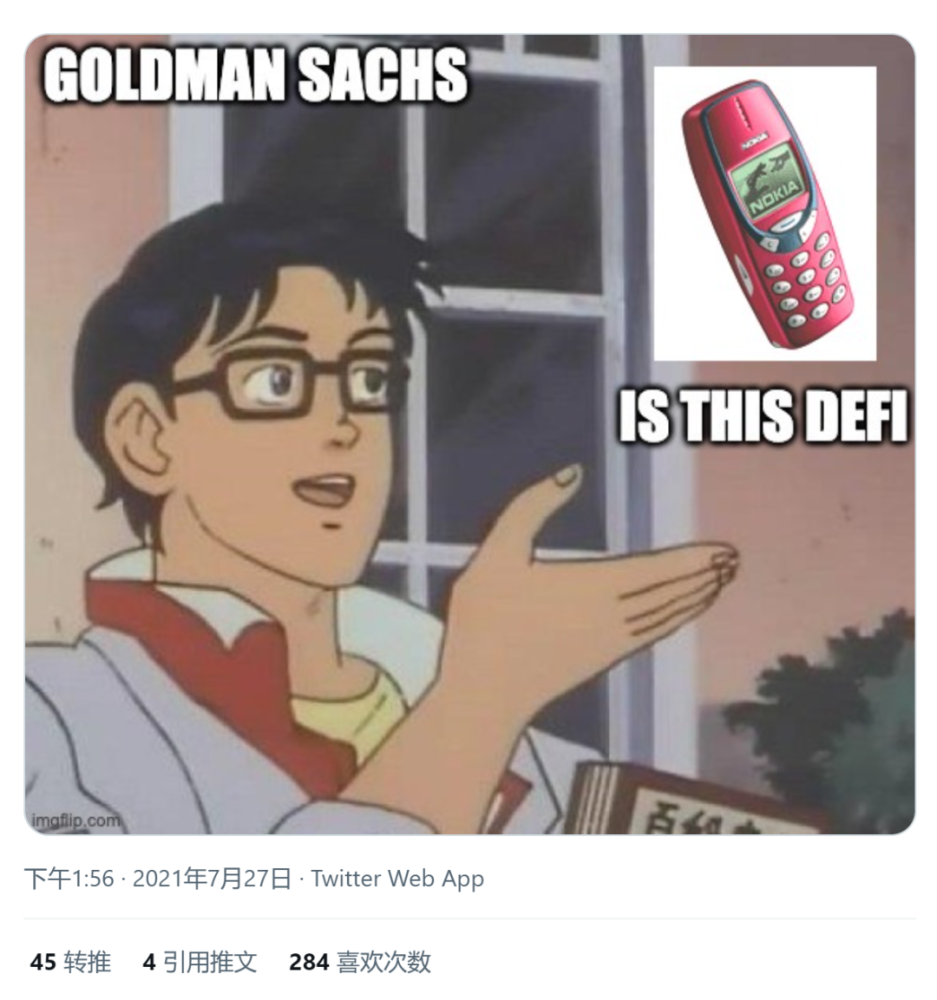Click the GOLDMAN SACHS caption text
This screenshot has height=1000, width=937.
click(256, 75)
